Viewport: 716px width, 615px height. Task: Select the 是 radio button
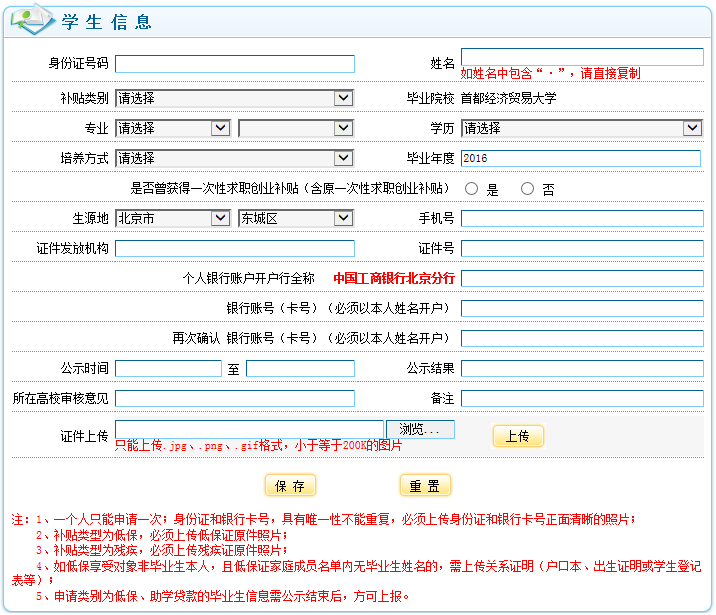472,189
